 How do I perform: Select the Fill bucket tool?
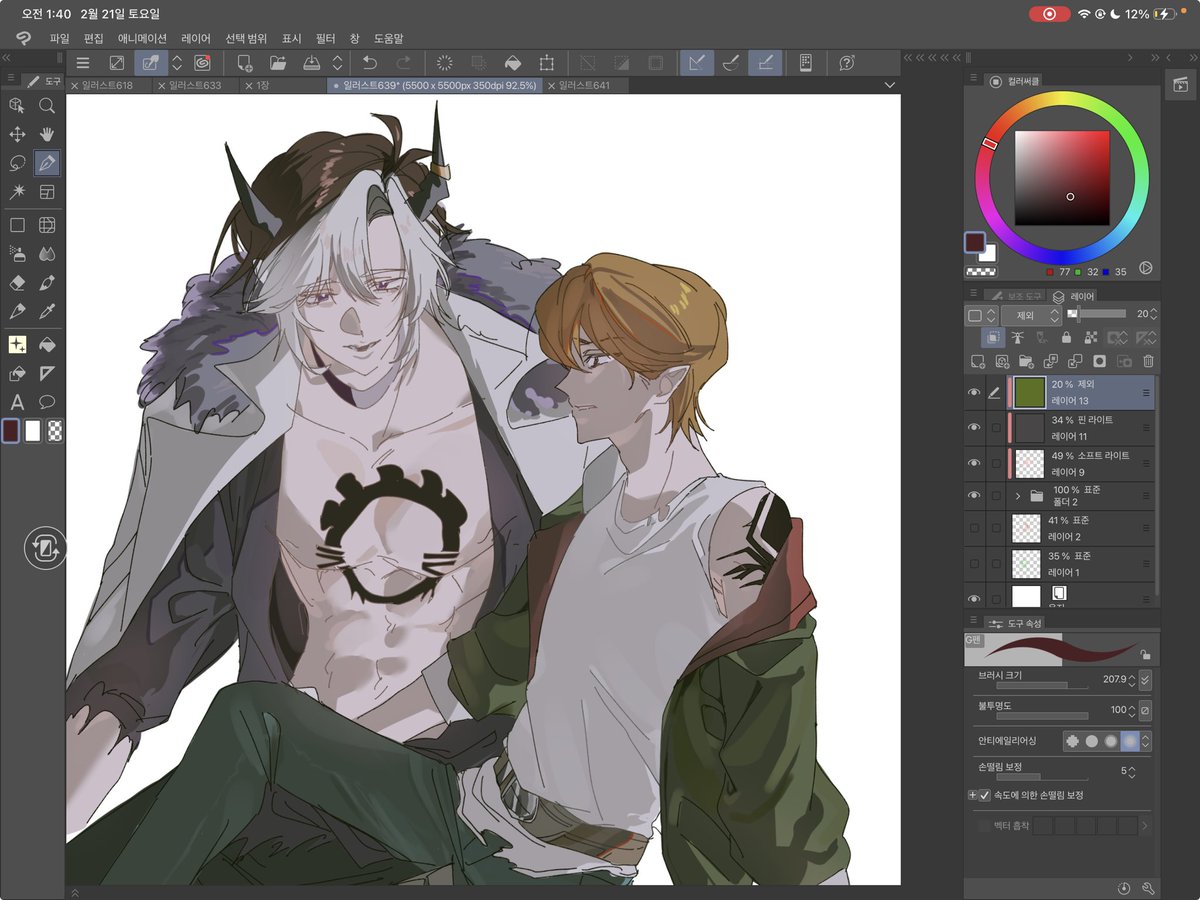[x=47, y=344]
